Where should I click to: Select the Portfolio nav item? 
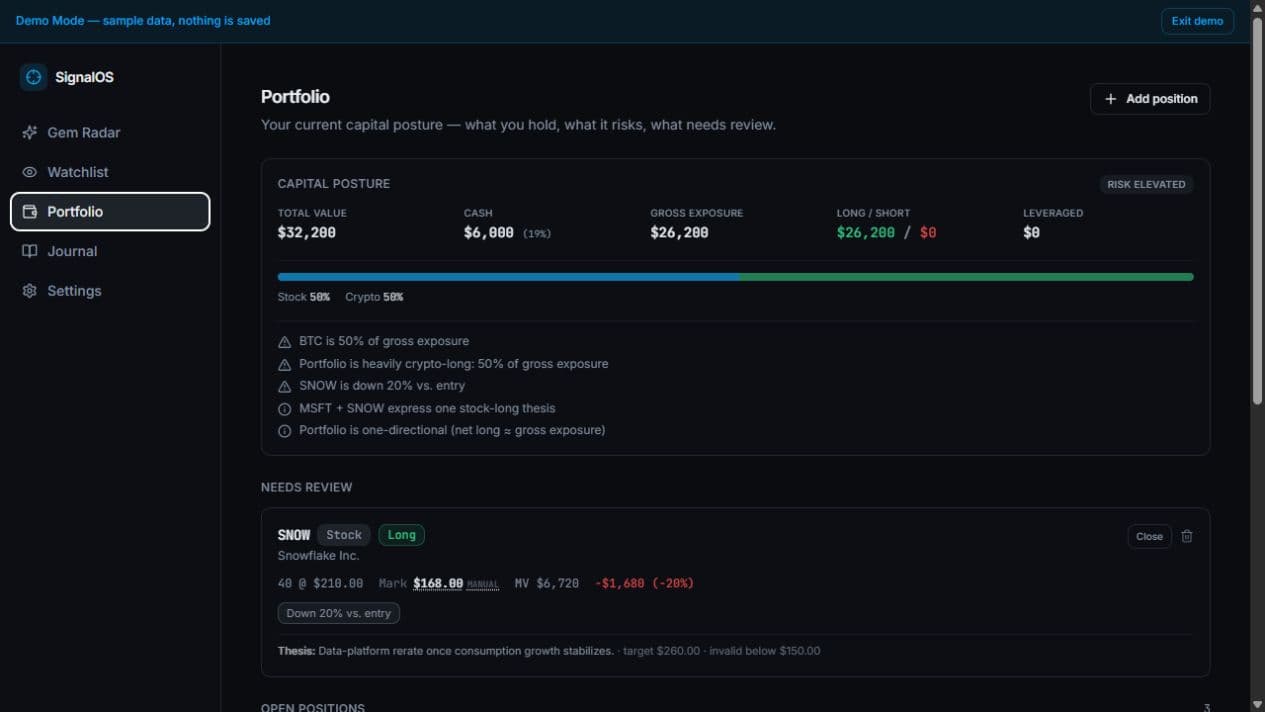tap(110, 212)
